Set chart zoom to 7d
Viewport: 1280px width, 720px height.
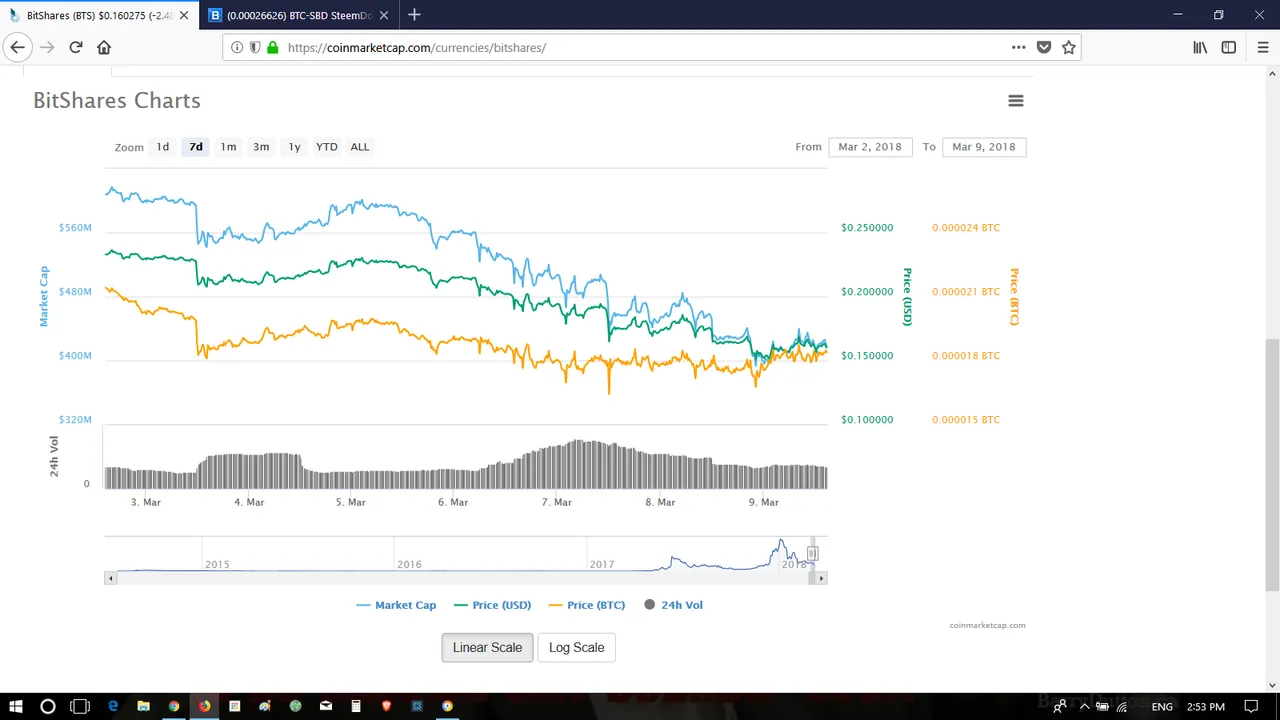click(196, 147)
